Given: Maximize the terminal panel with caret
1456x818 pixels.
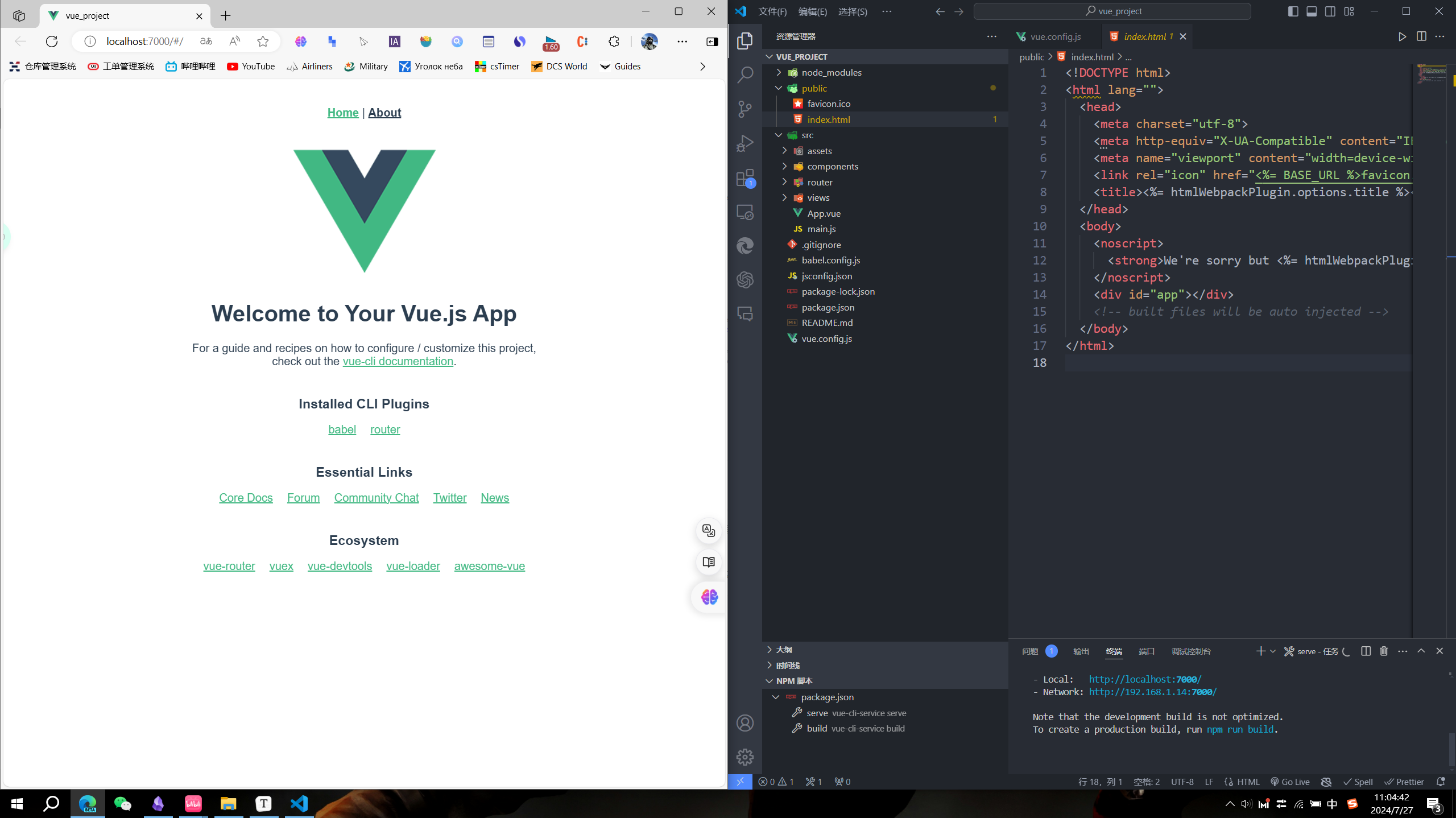Looking at the screenshot, I should click(1421, 651).
